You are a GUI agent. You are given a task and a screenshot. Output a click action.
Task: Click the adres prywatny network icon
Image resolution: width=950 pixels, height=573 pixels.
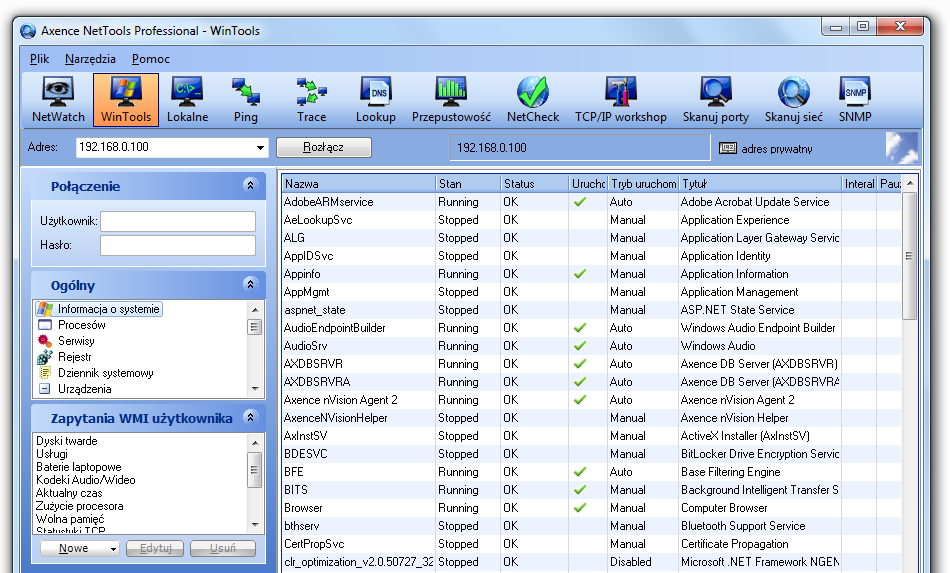pyautogui.click(x=728, y=148)
